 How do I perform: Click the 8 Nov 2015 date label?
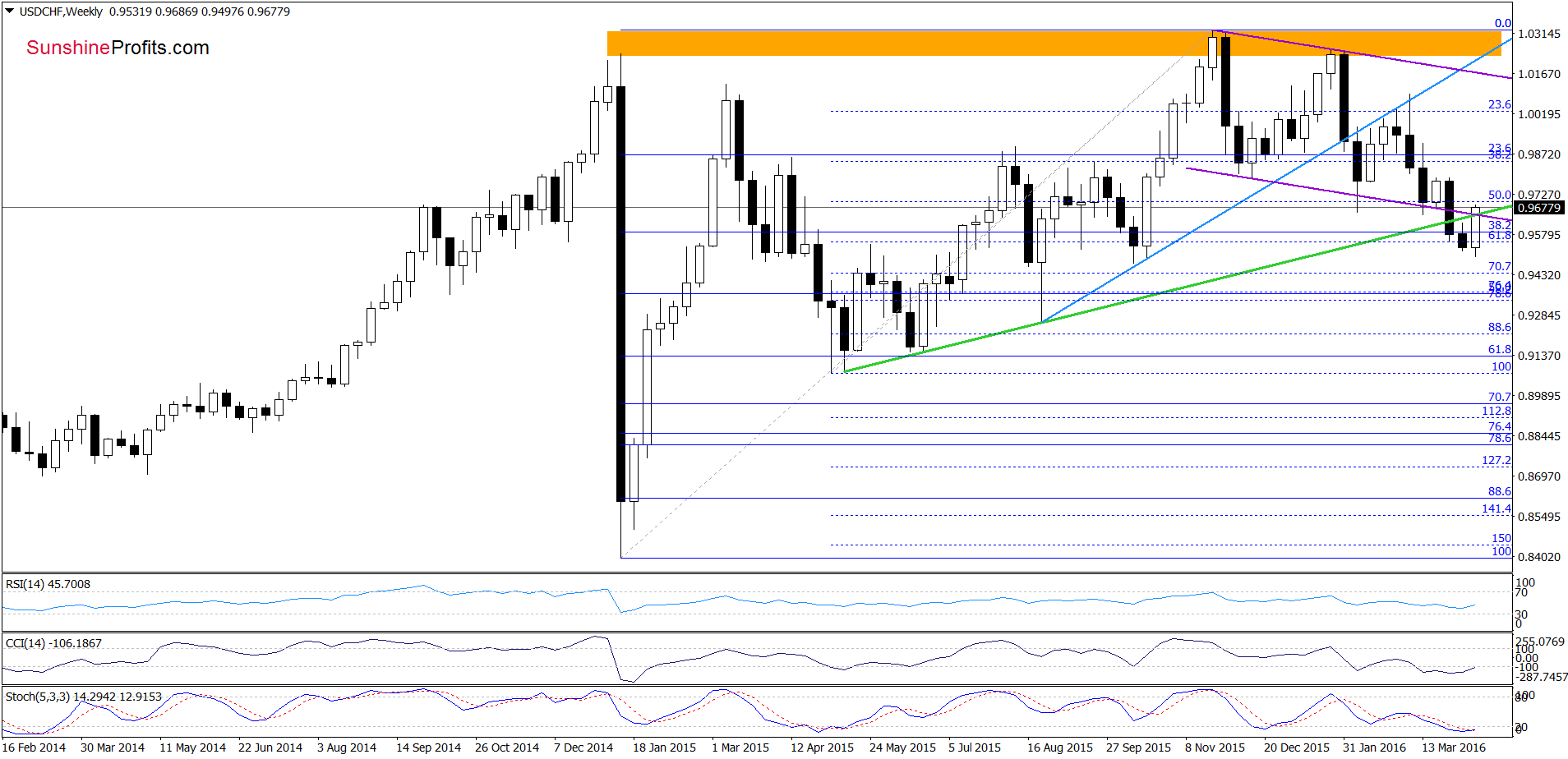click(1215, 747)
